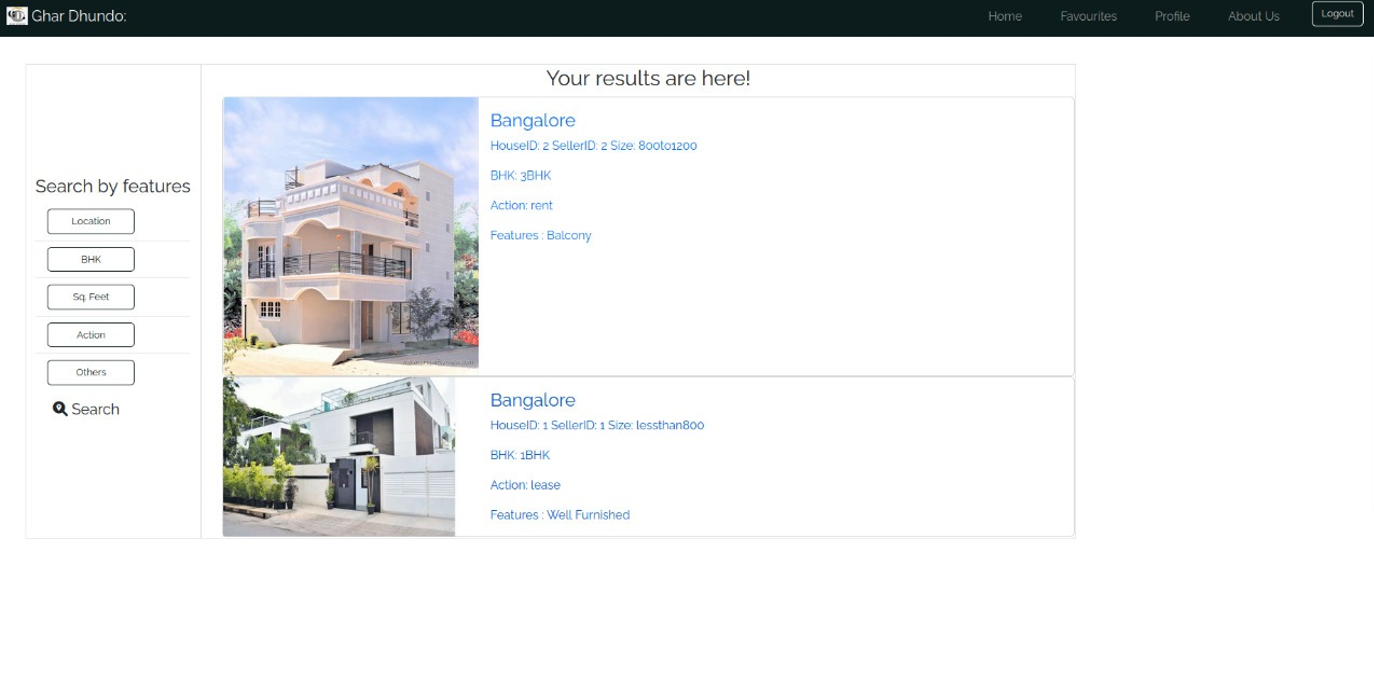Screen dimensions: 1374x695
Task: Click the Ghar Dhundo logo icon
Action: 15,15
